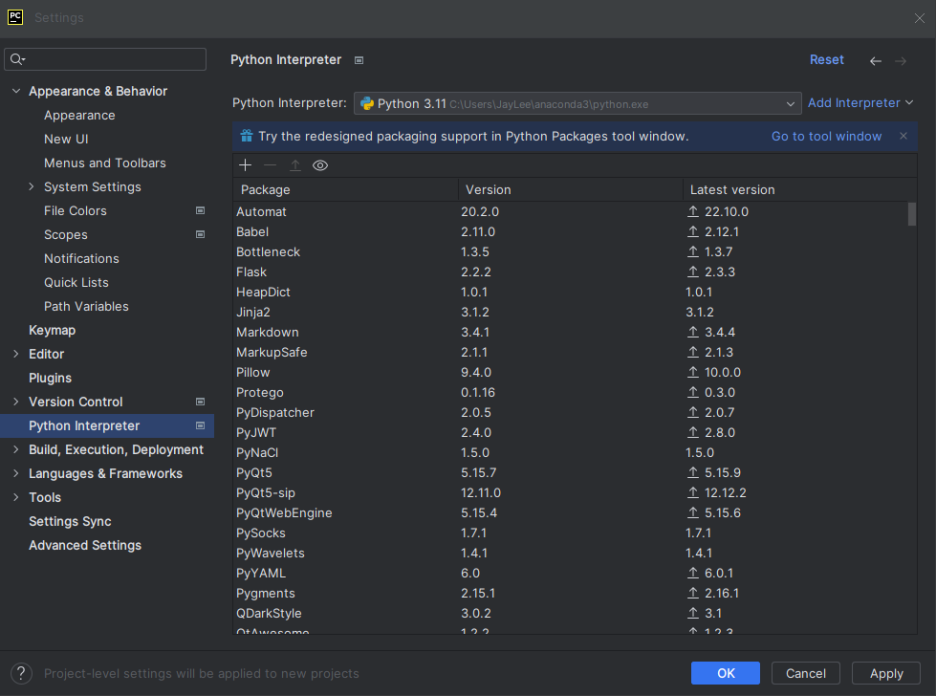Select the QDarkStyle package row
This screenshot has width=936, height=696.
coord(570,613)
